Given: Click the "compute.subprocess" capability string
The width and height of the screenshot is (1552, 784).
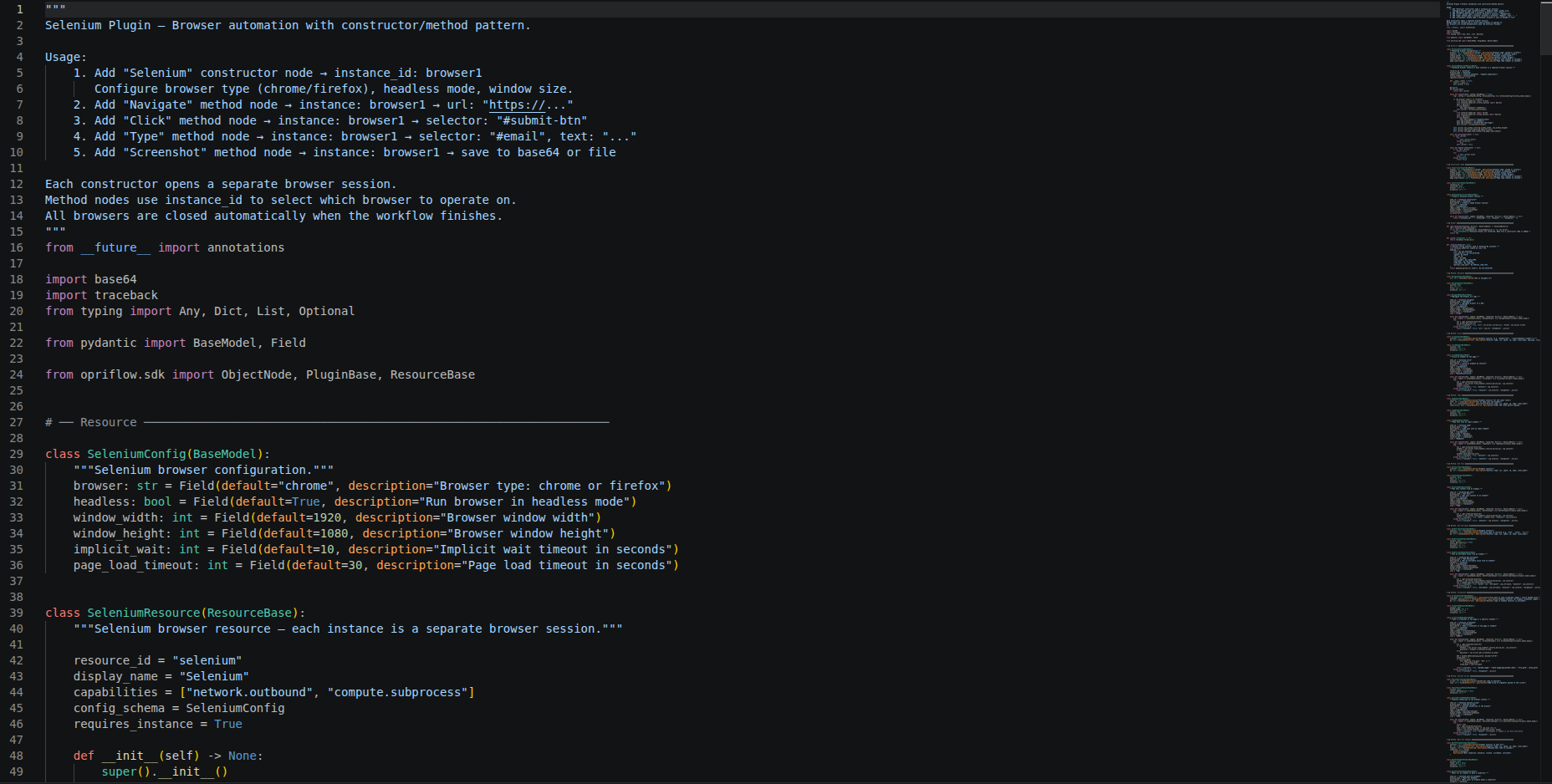Looking at the screenshot, I should click(397, 692).
